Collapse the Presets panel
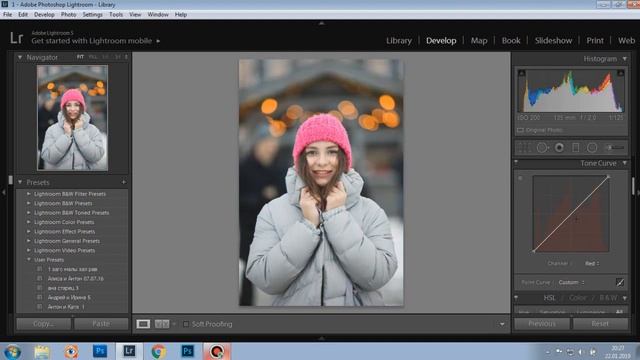The image size is (640, 360). pos(20,182)
